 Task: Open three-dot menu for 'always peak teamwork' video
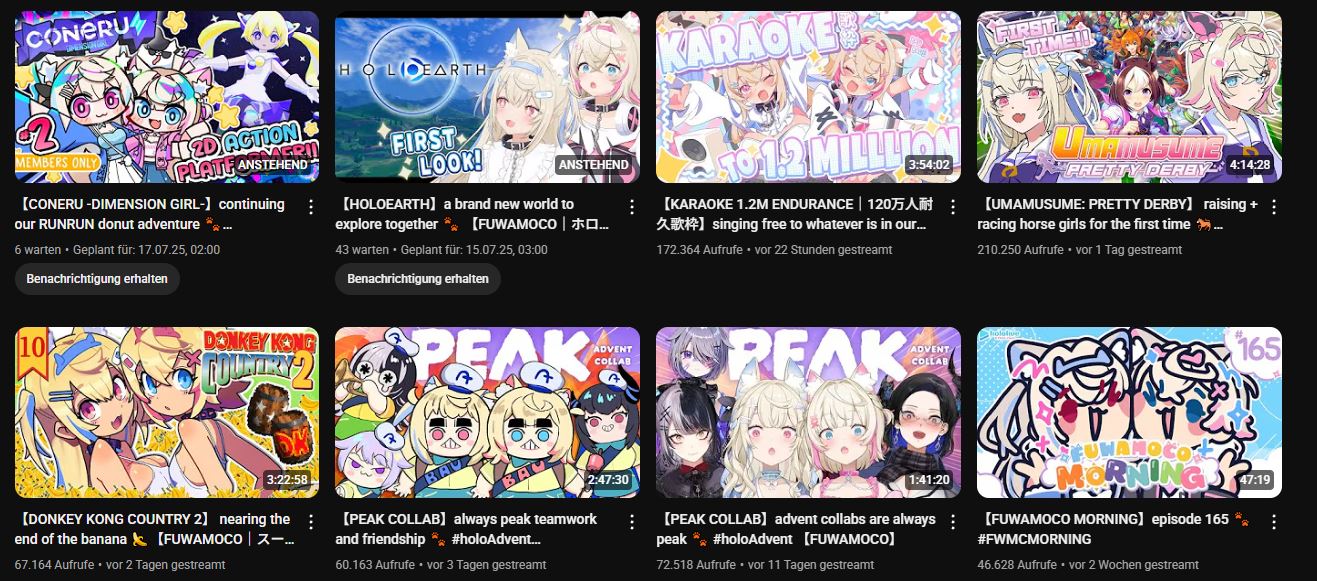[631, 522]
